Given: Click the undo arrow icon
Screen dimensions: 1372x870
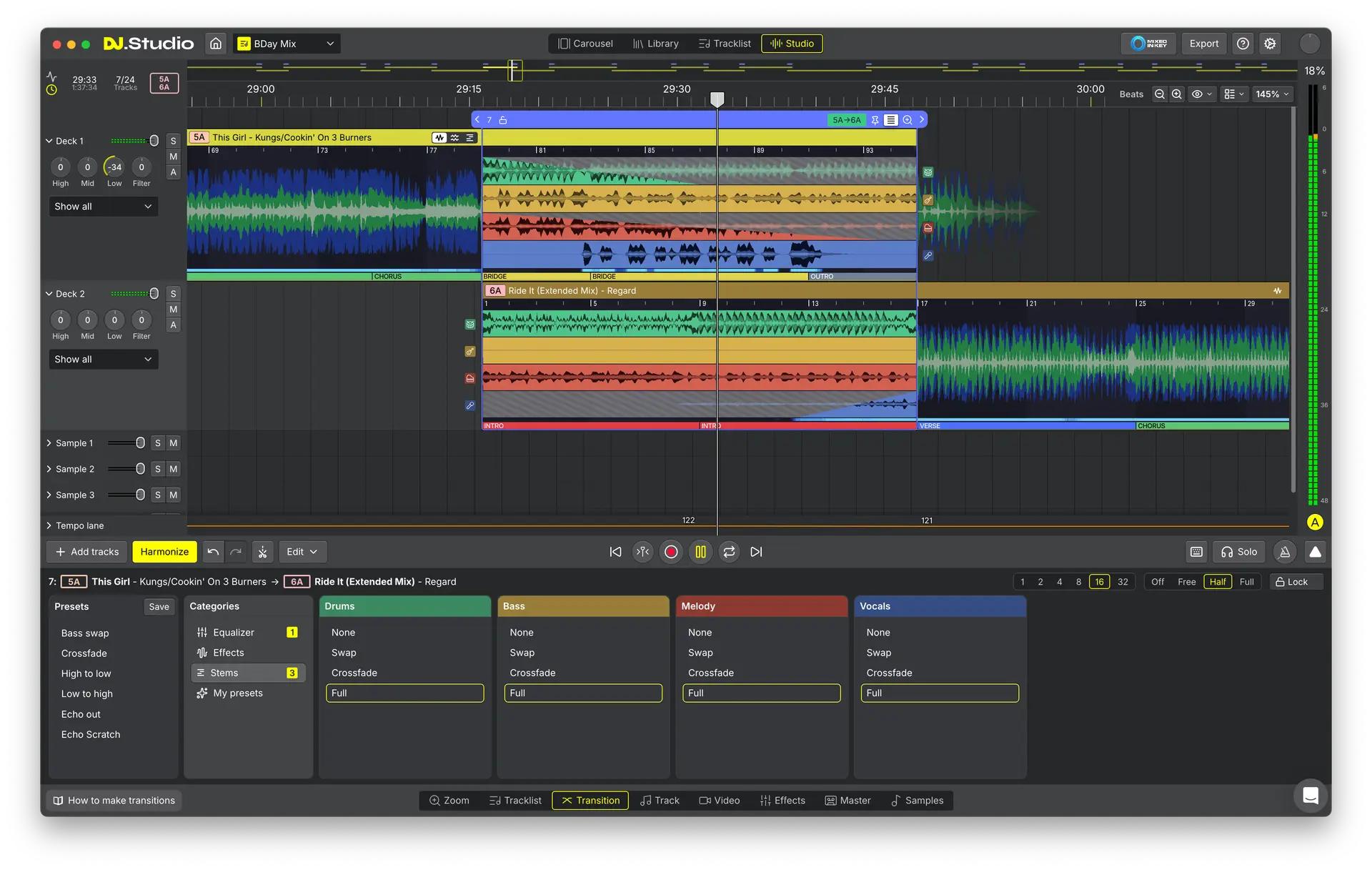Looking at the screenshot, I should tap(213, 552).
